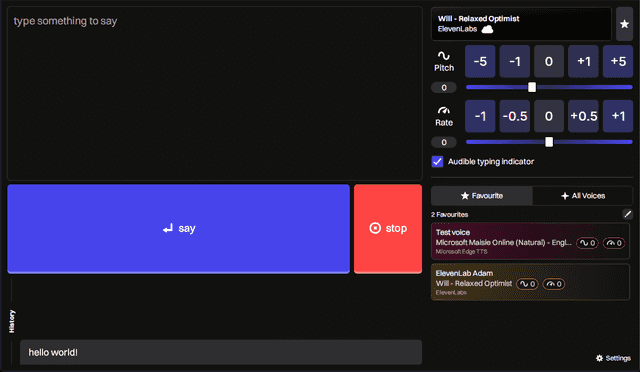Decrease rate by 1

point(480,116)
